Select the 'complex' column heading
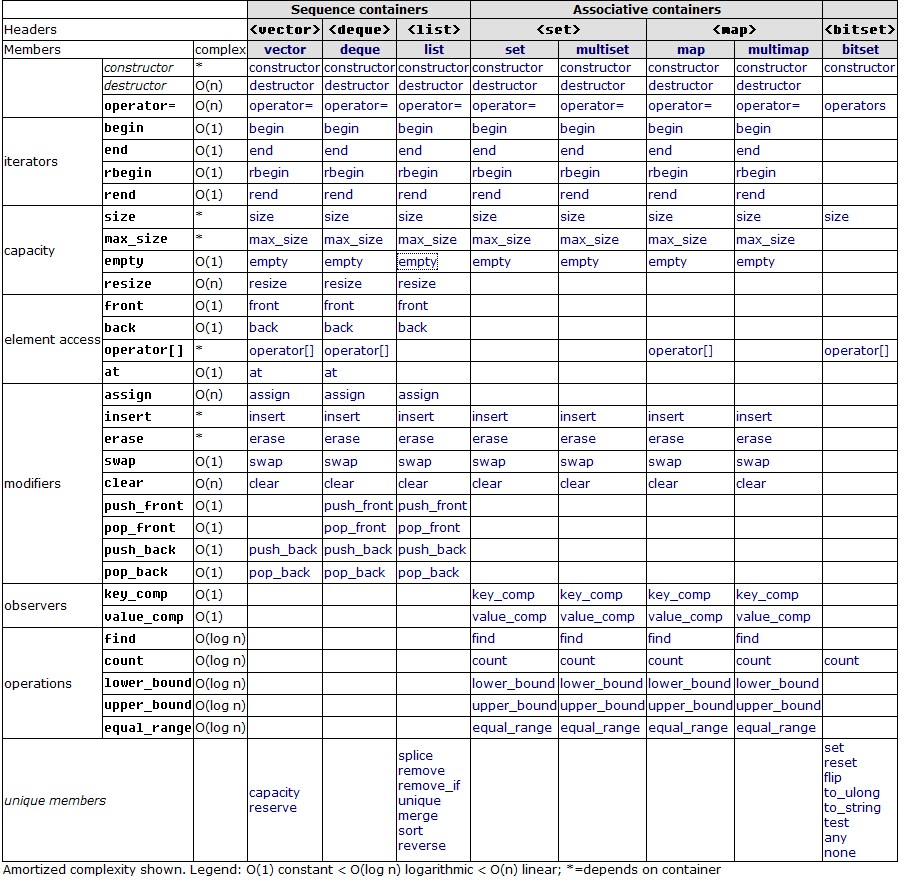The height and width of the screenshot is (883, 905). (220, 50)
